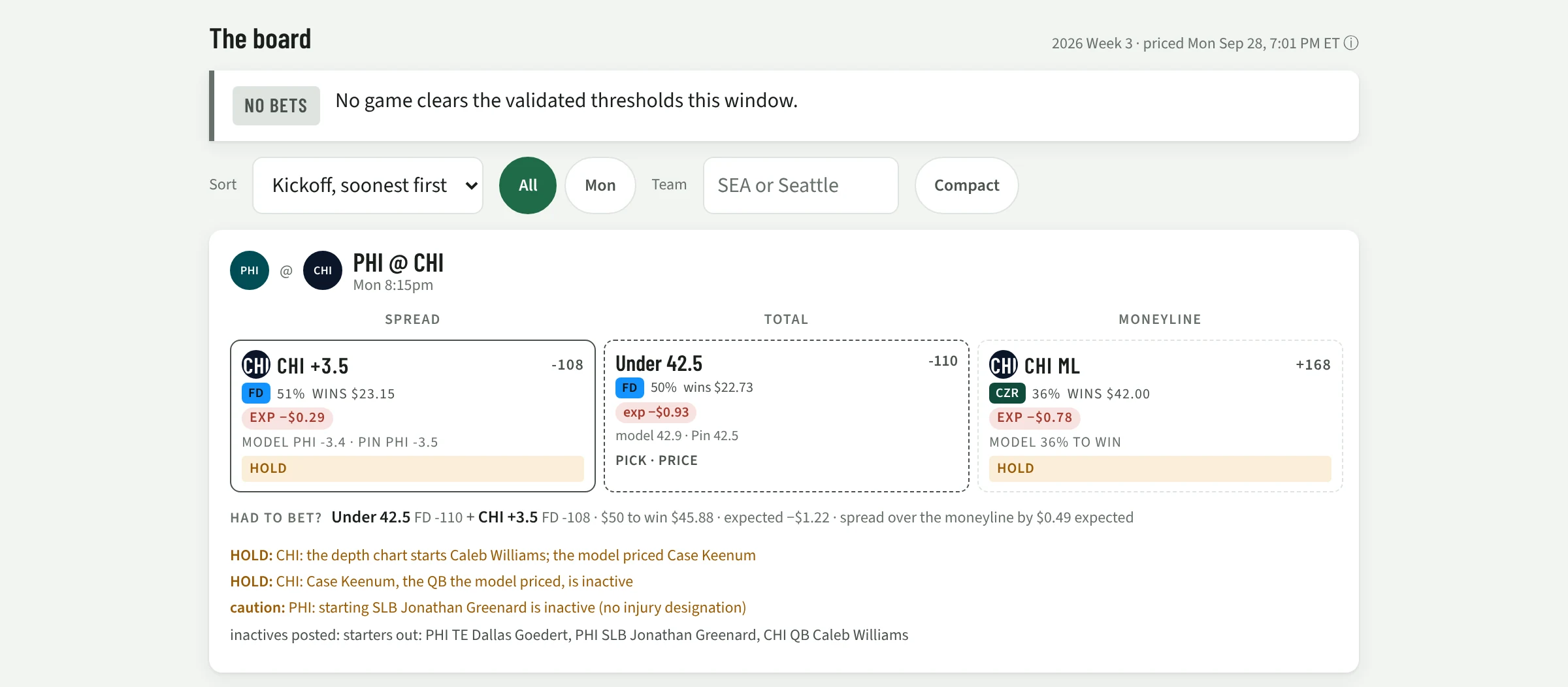This screenshot has height=687, width=1568.
Task: Toggle the Compact view button
Action: 967,185
